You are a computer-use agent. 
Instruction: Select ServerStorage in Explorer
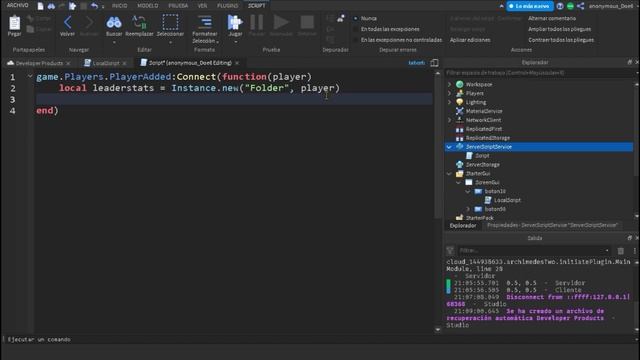click(483, 164)
